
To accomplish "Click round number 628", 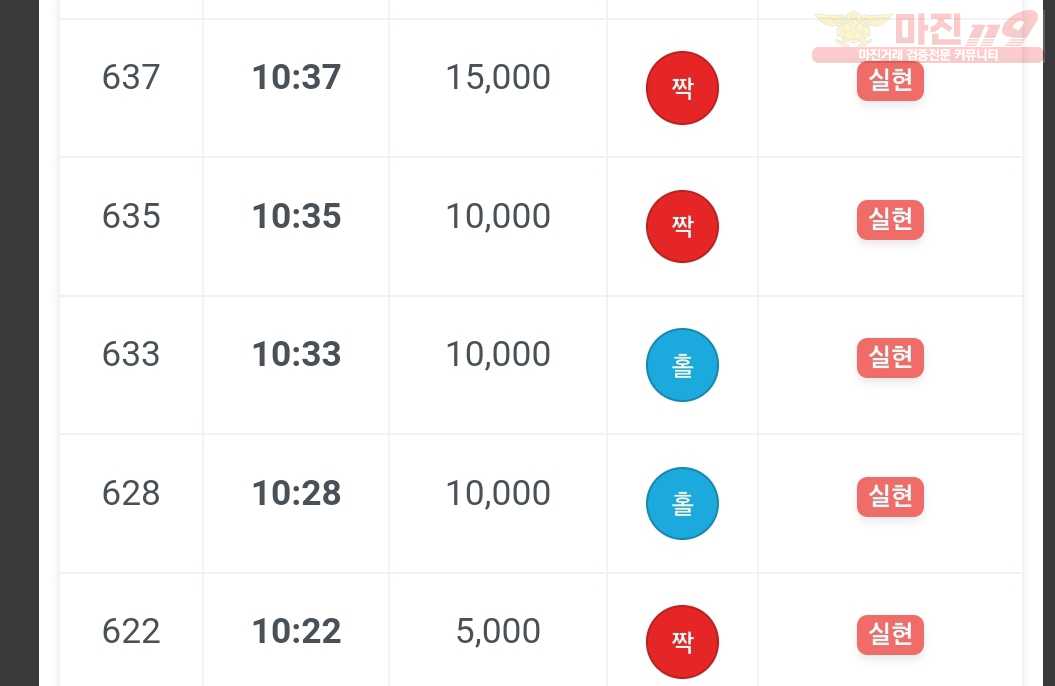I will pos(131,493).
